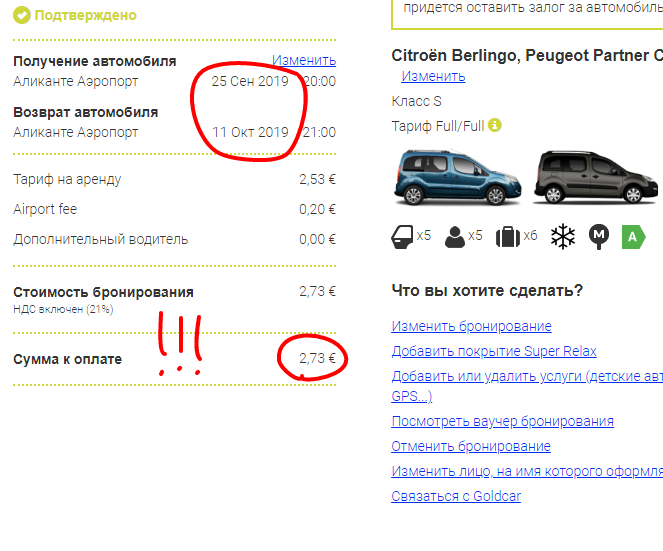Click the manual transmission M icon

click(599, 236)
